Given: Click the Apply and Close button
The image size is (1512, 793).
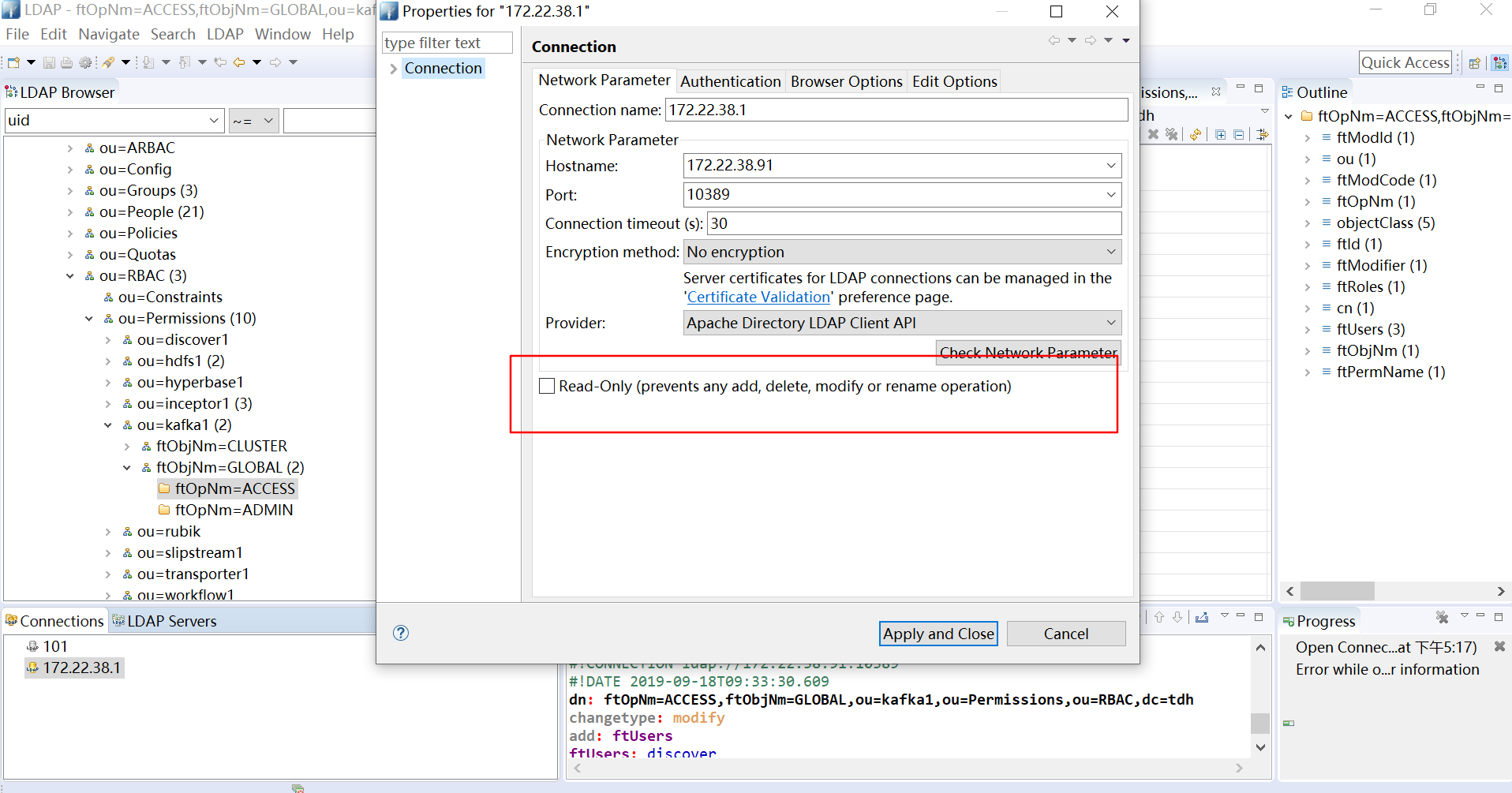Looking at the screenshot, I should [x=938, y=634].
